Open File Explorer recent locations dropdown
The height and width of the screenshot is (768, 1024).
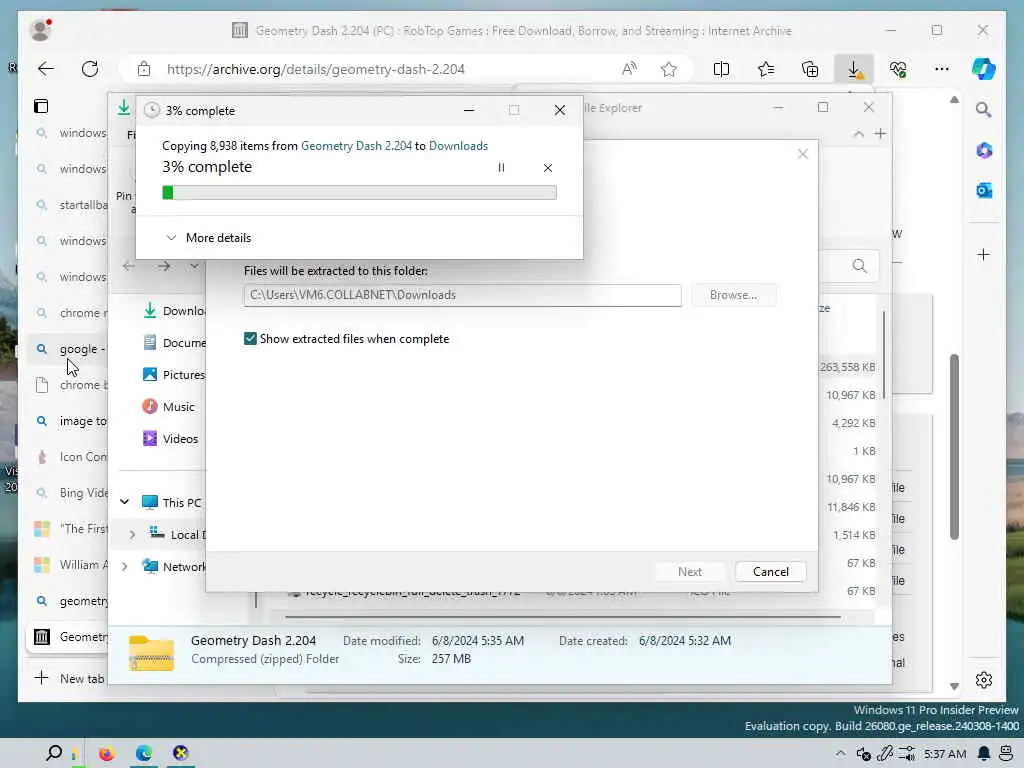(195, 266)
